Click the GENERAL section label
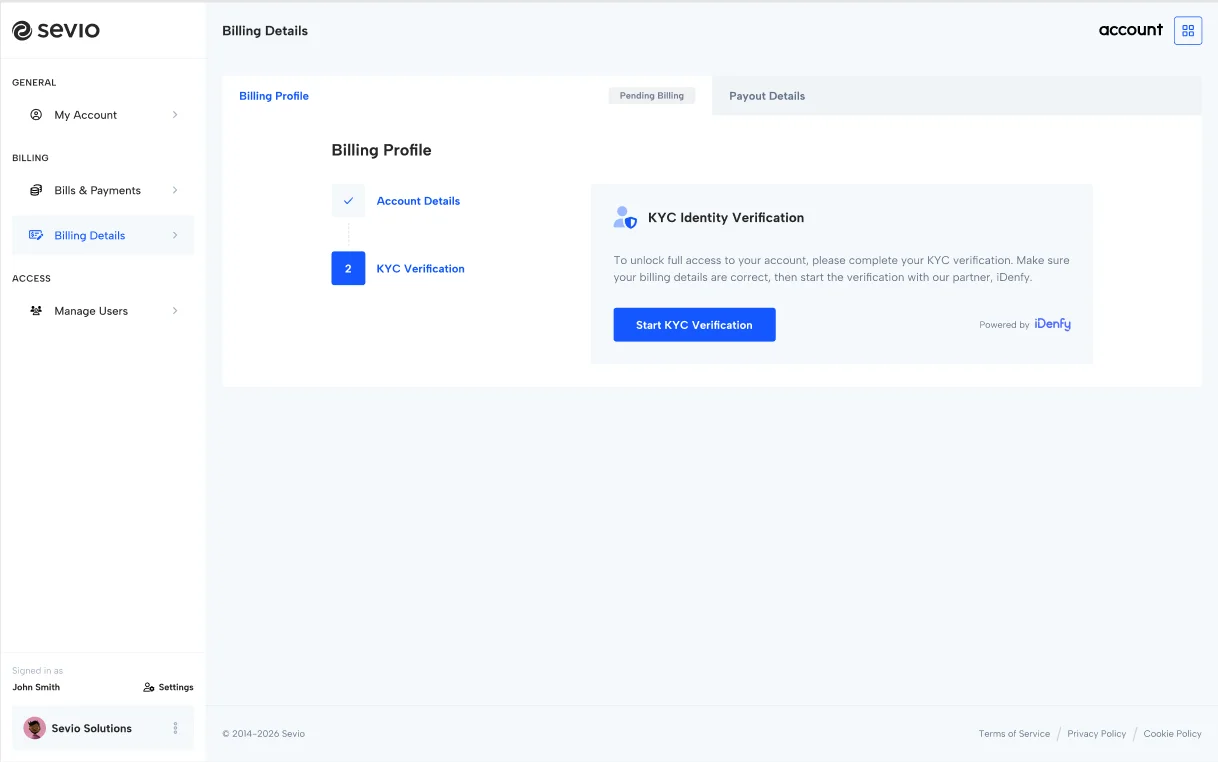The height and width of the screenshot is (762, 1218). point(34,83)
